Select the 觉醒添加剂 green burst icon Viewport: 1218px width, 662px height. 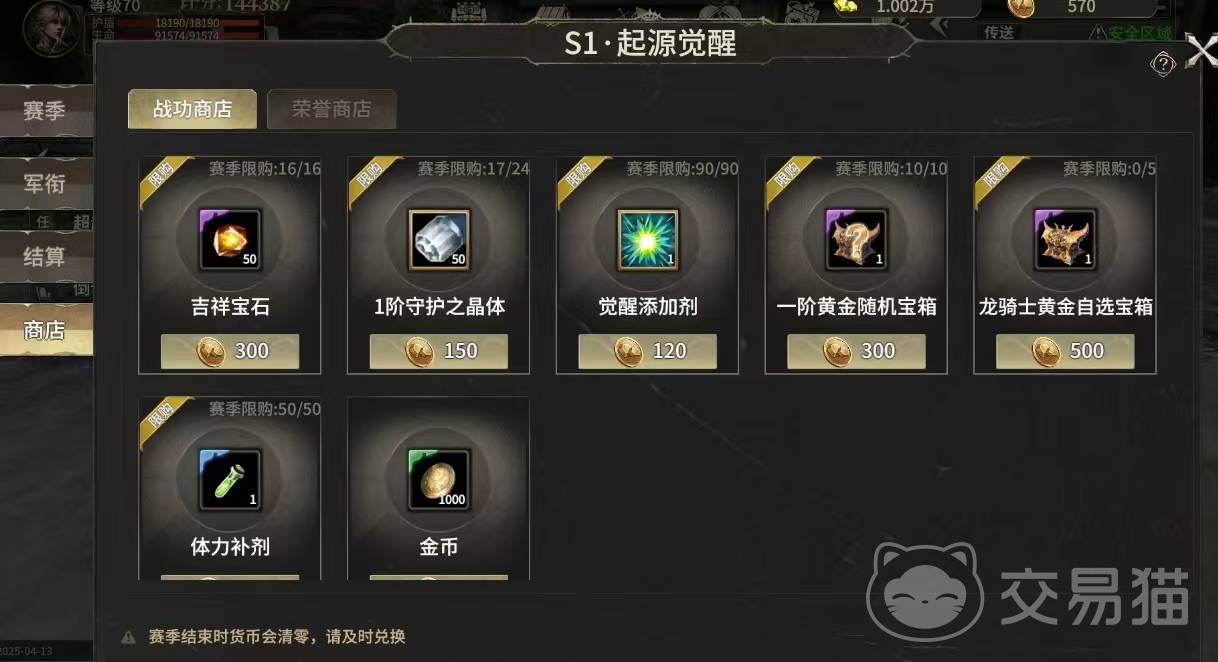click(648, 240)
